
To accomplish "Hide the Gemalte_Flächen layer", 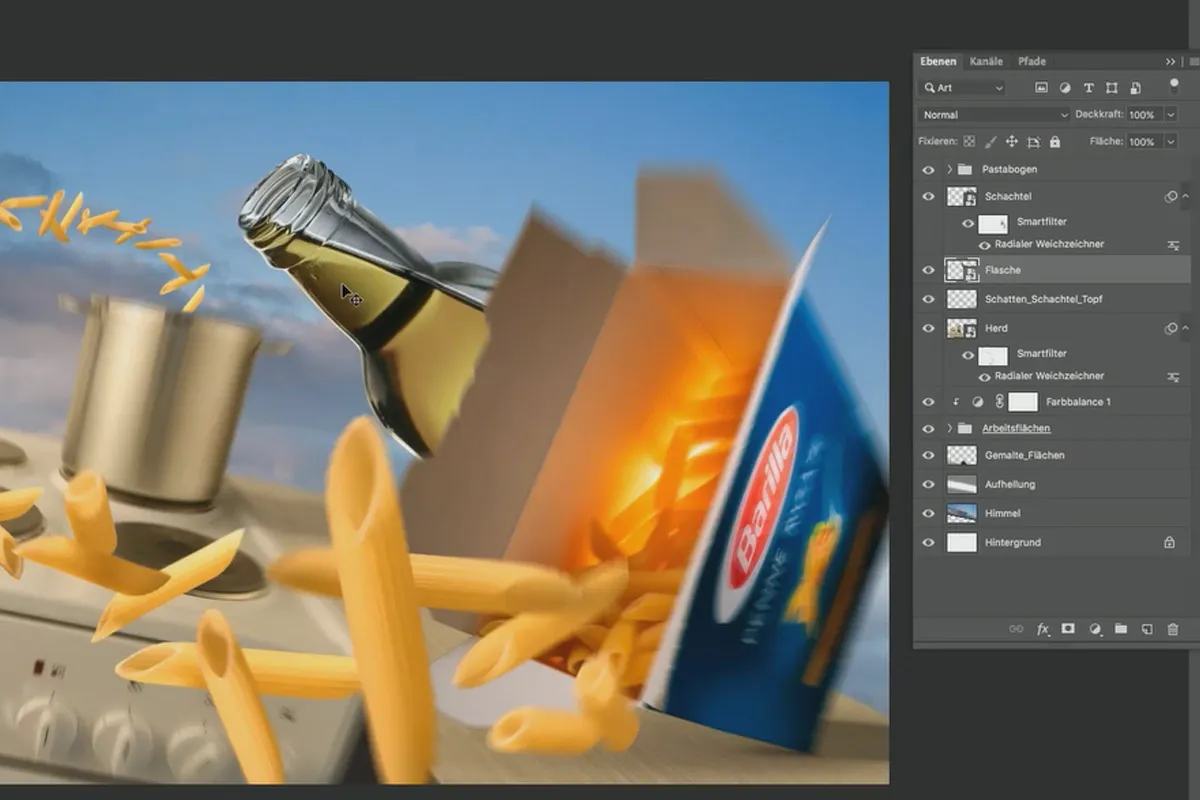I will pyautogui.click(x=929, y=455).
